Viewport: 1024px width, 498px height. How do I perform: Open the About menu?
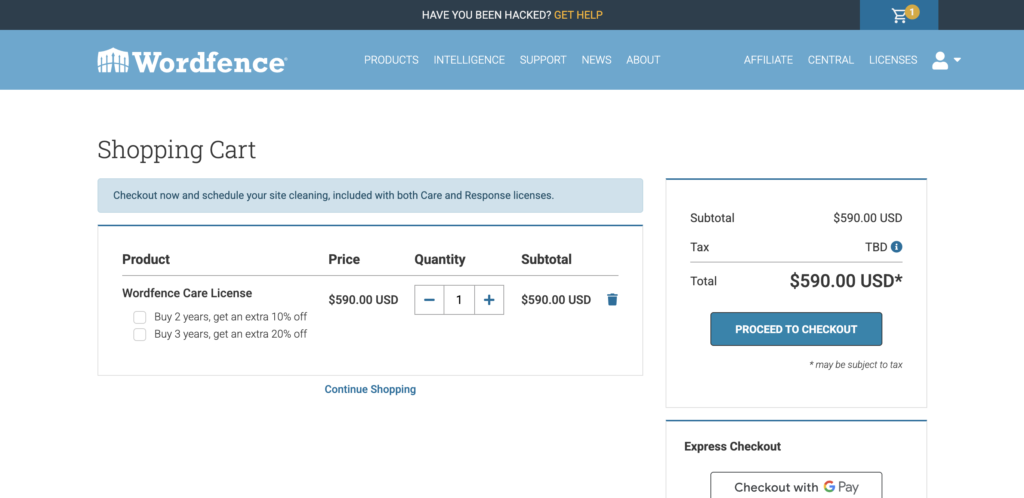tap(643, 60)
